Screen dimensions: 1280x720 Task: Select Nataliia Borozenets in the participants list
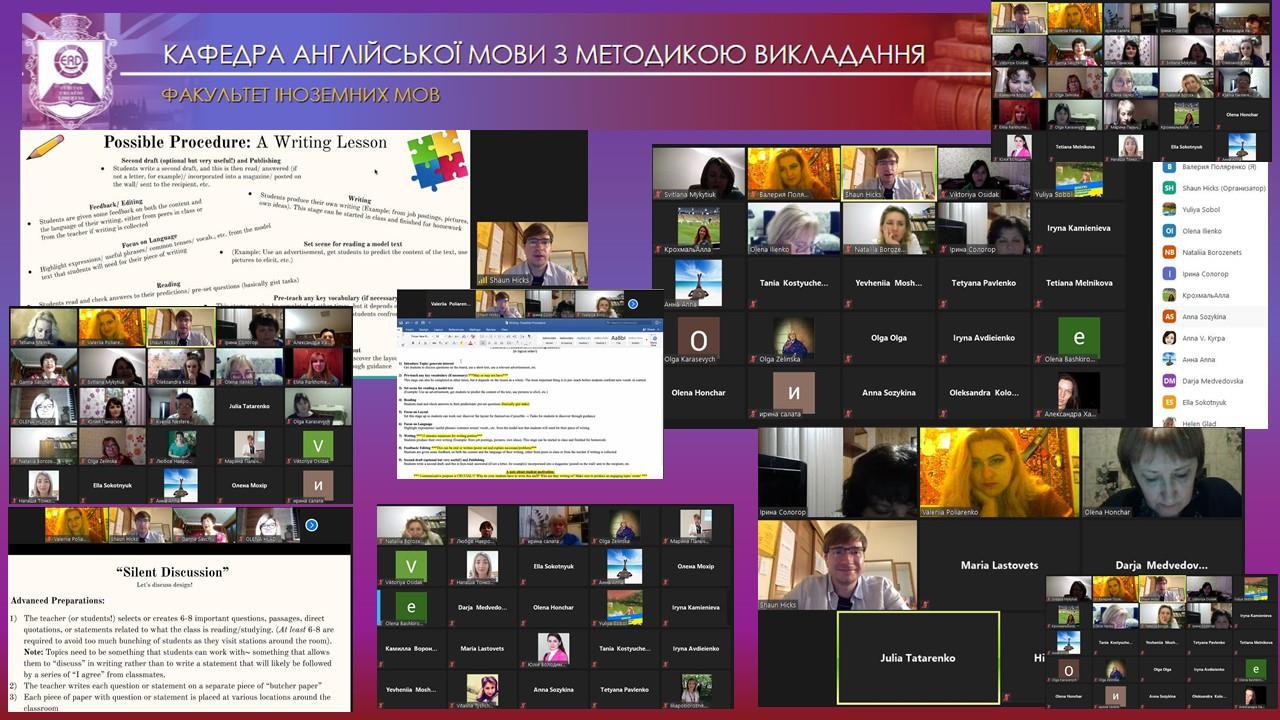[1210, 252]
